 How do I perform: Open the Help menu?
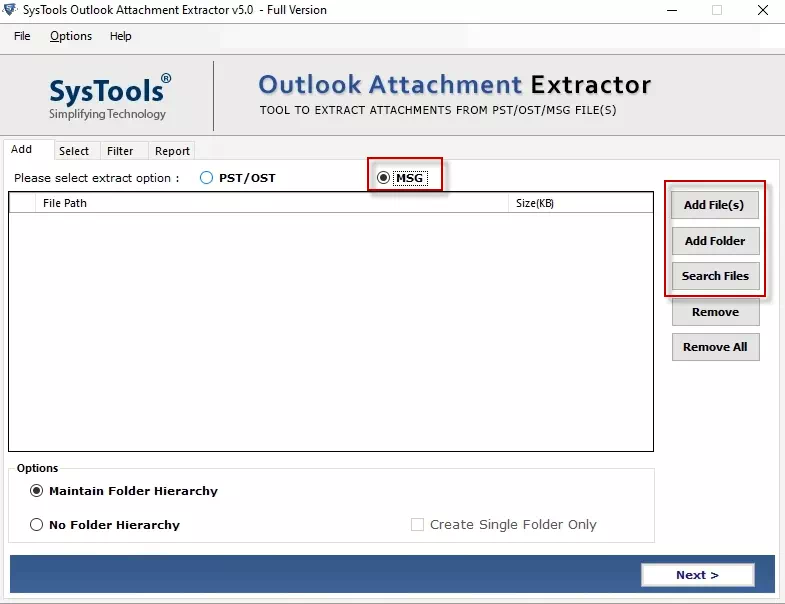coord(121,36)
